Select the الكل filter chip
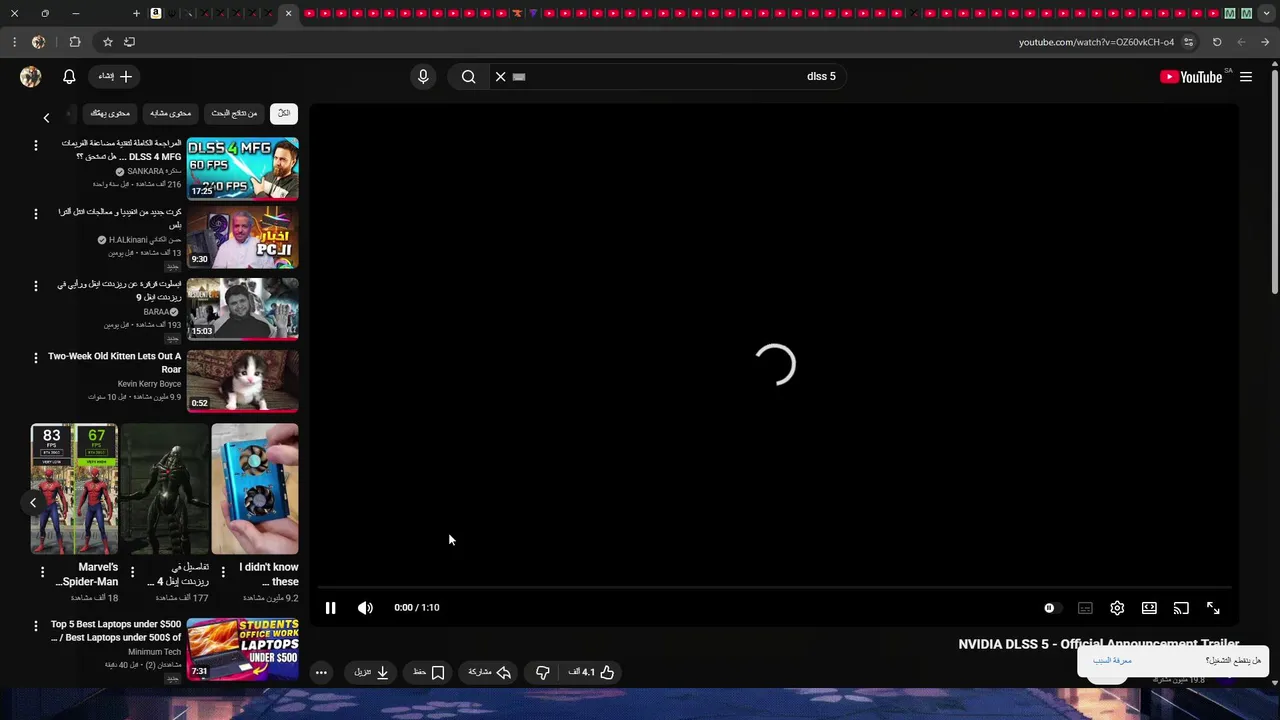1280x720 pixels. coord(284,114)
